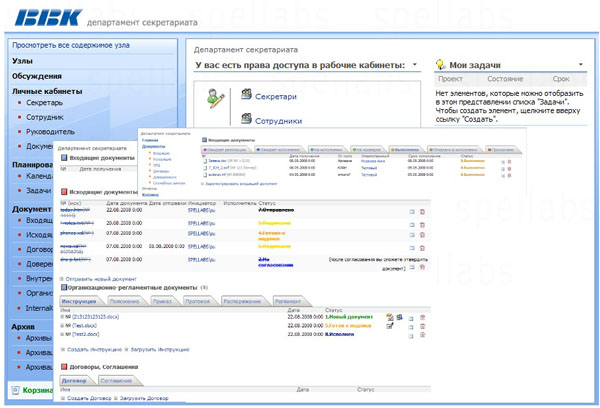The height and width of the screenshot is (408, 600).
Task: Open the Руководитель personal cabinet link
Action: [x=51, y=132]
